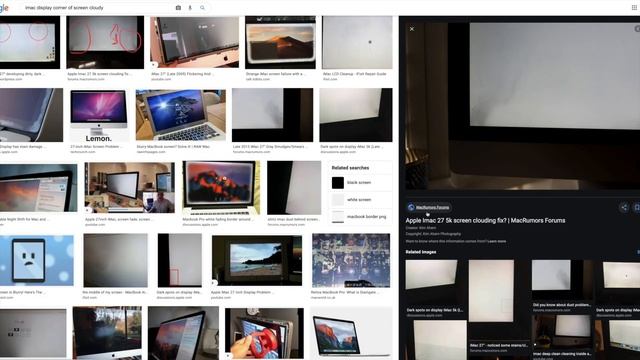Open the dark spot with small red square thumbnail

click(180, 260)
